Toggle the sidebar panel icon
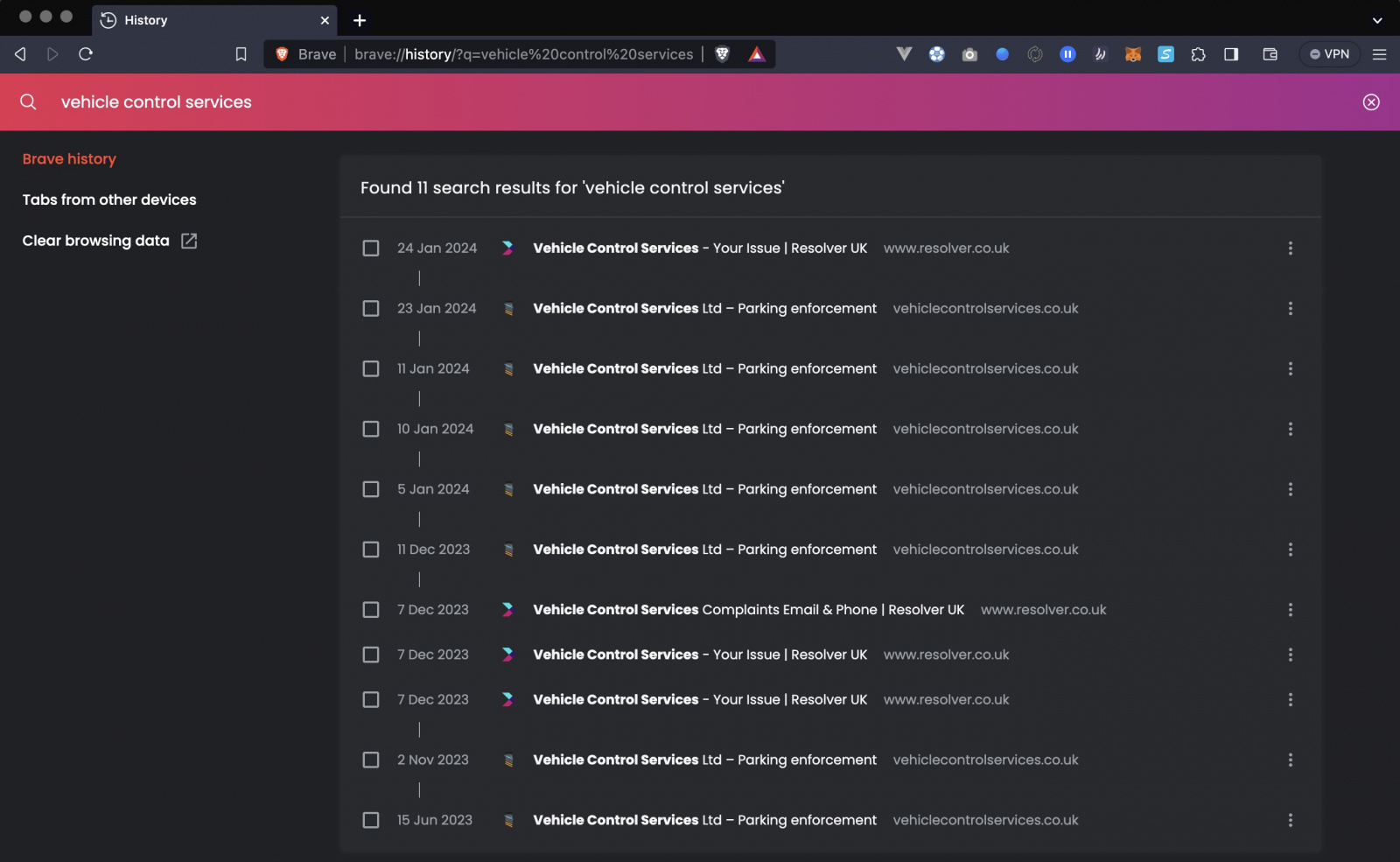The height and width of the screenshot is (862, 1400). 1231,54
